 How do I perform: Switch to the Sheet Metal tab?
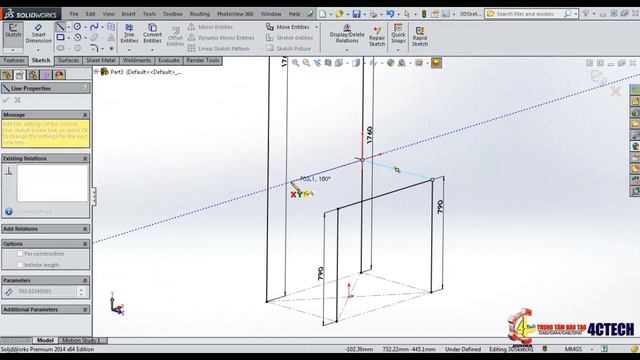point(100,60)
